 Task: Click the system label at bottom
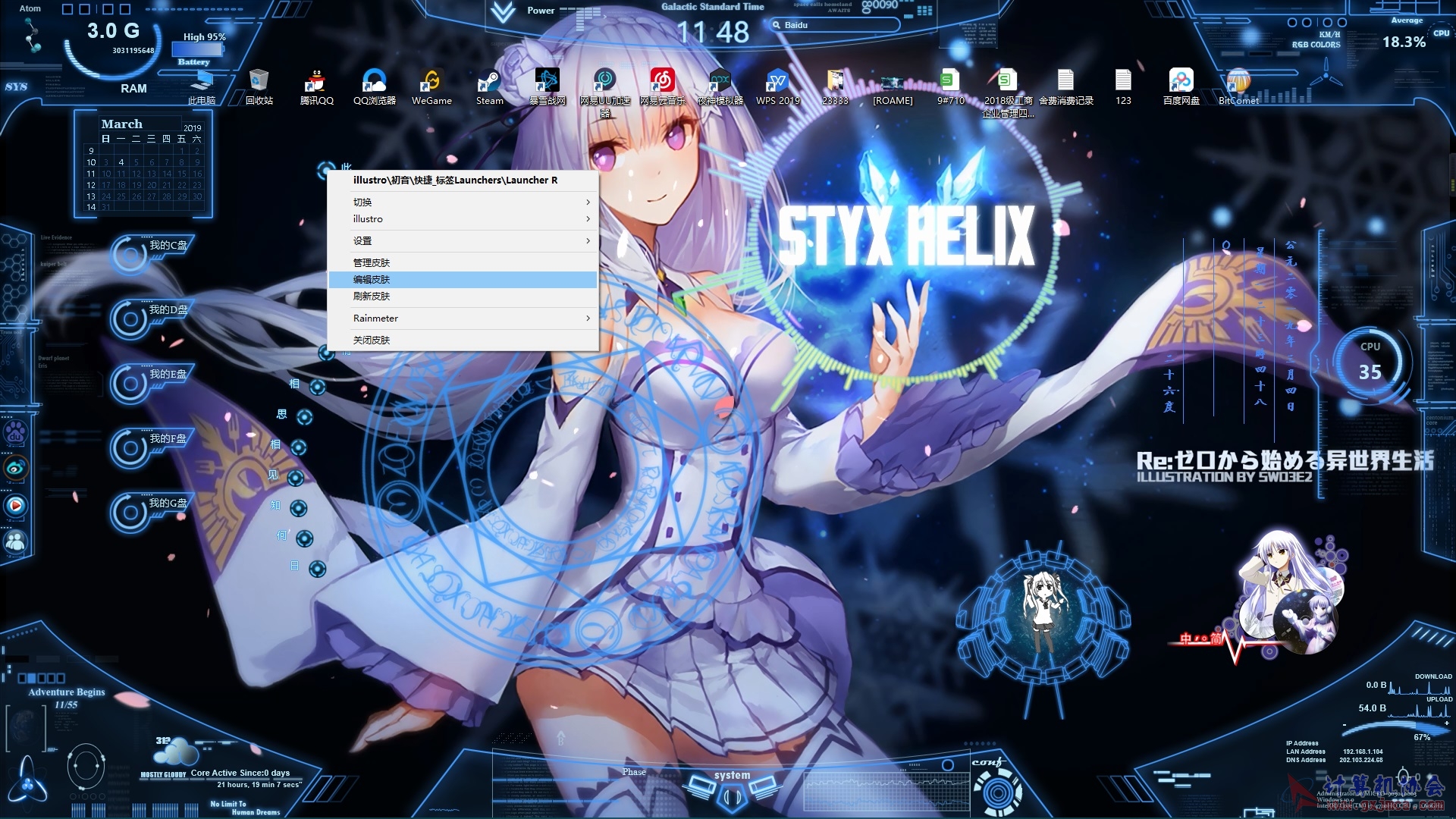tap(732, 775)
